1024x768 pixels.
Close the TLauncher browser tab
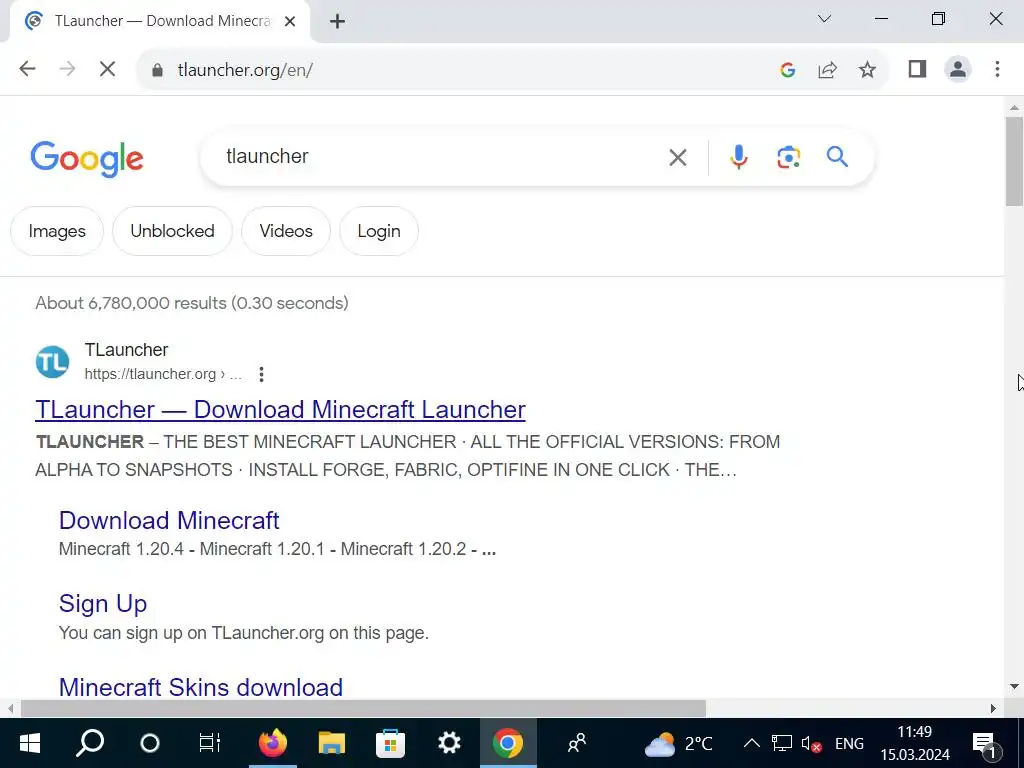click(290, 22)
